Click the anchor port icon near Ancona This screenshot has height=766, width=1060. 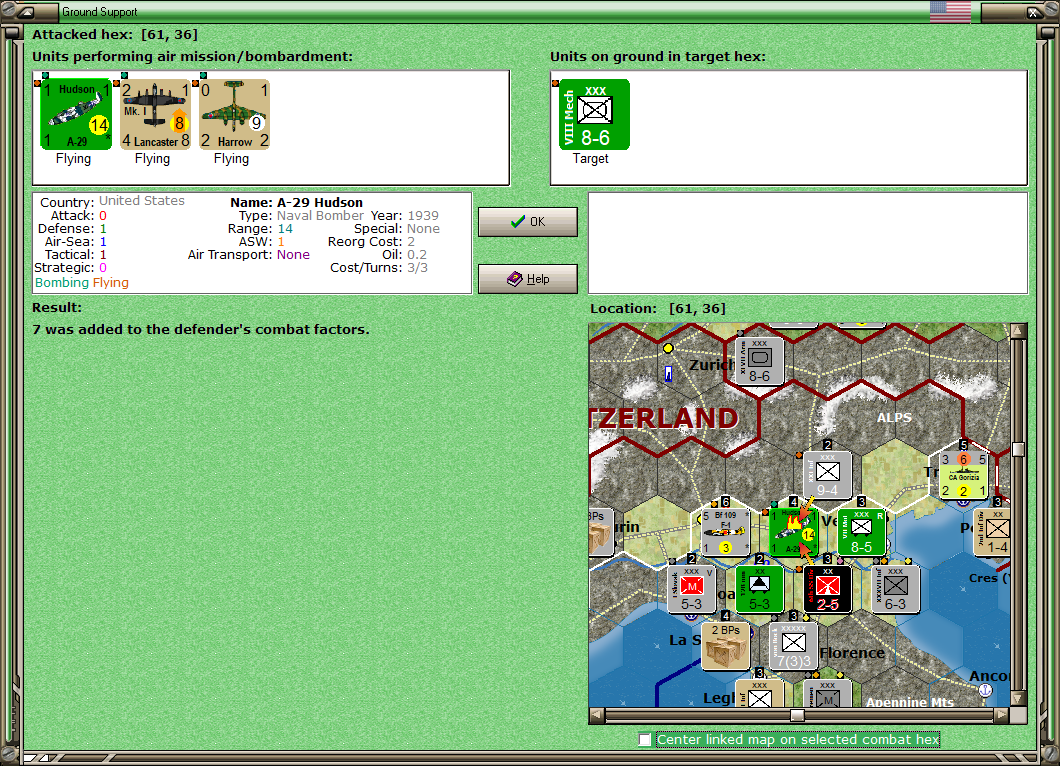(985, 690)
